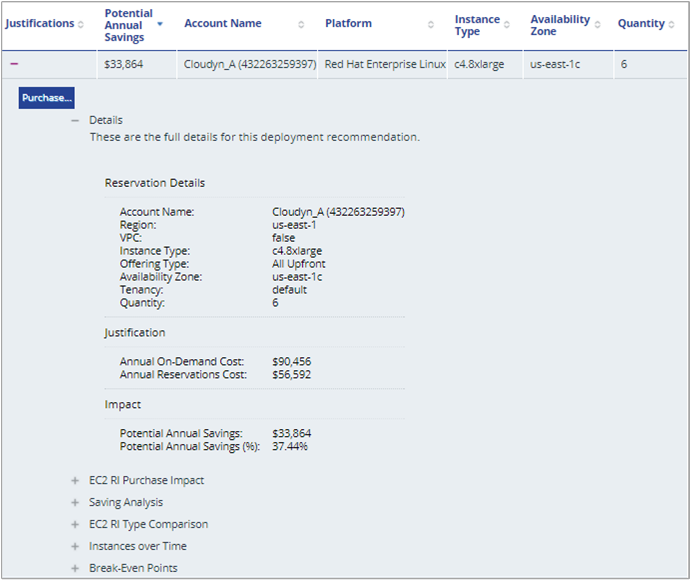The image size is (691, 580).
Task: Click the Account Name column header
Action: (x=223, y=23)
